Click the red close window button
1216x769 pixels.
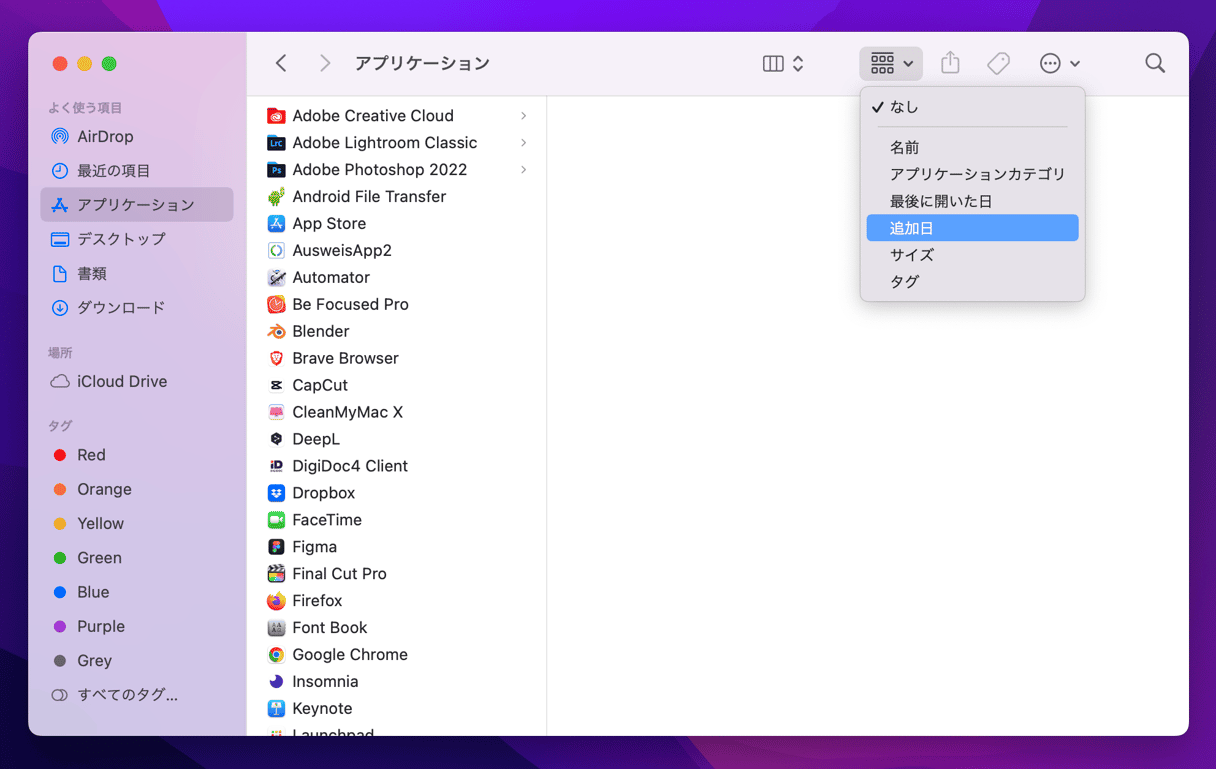point(60,64)
